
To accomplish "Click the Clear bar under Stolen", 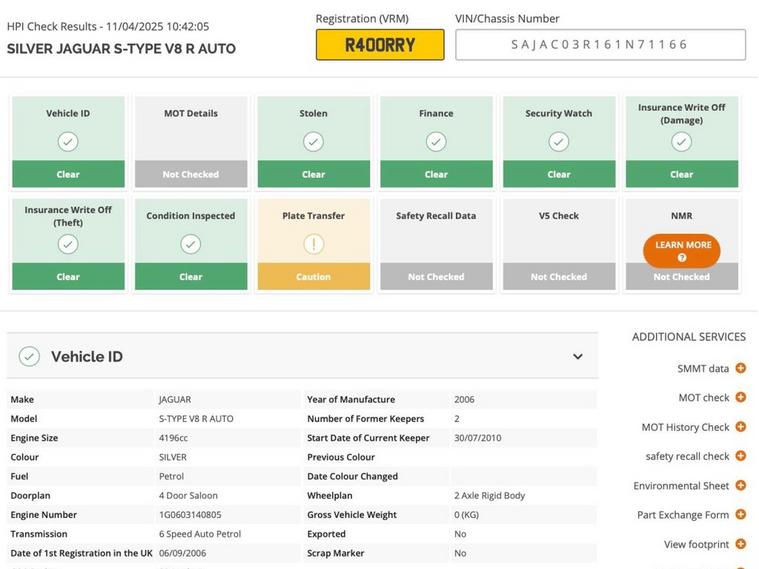I will [x=313, y=174].
